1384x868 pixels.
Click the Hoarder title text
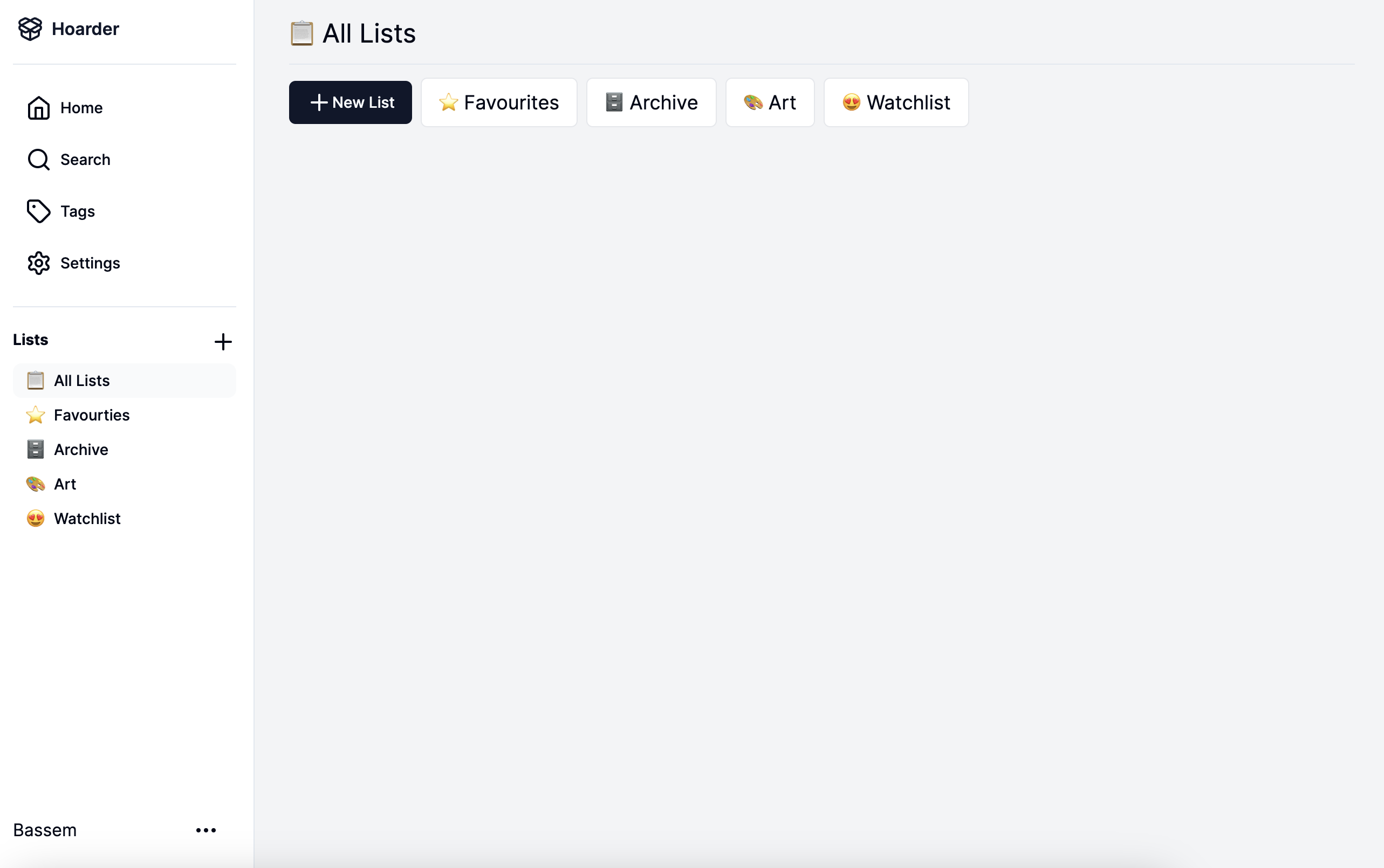85,29
